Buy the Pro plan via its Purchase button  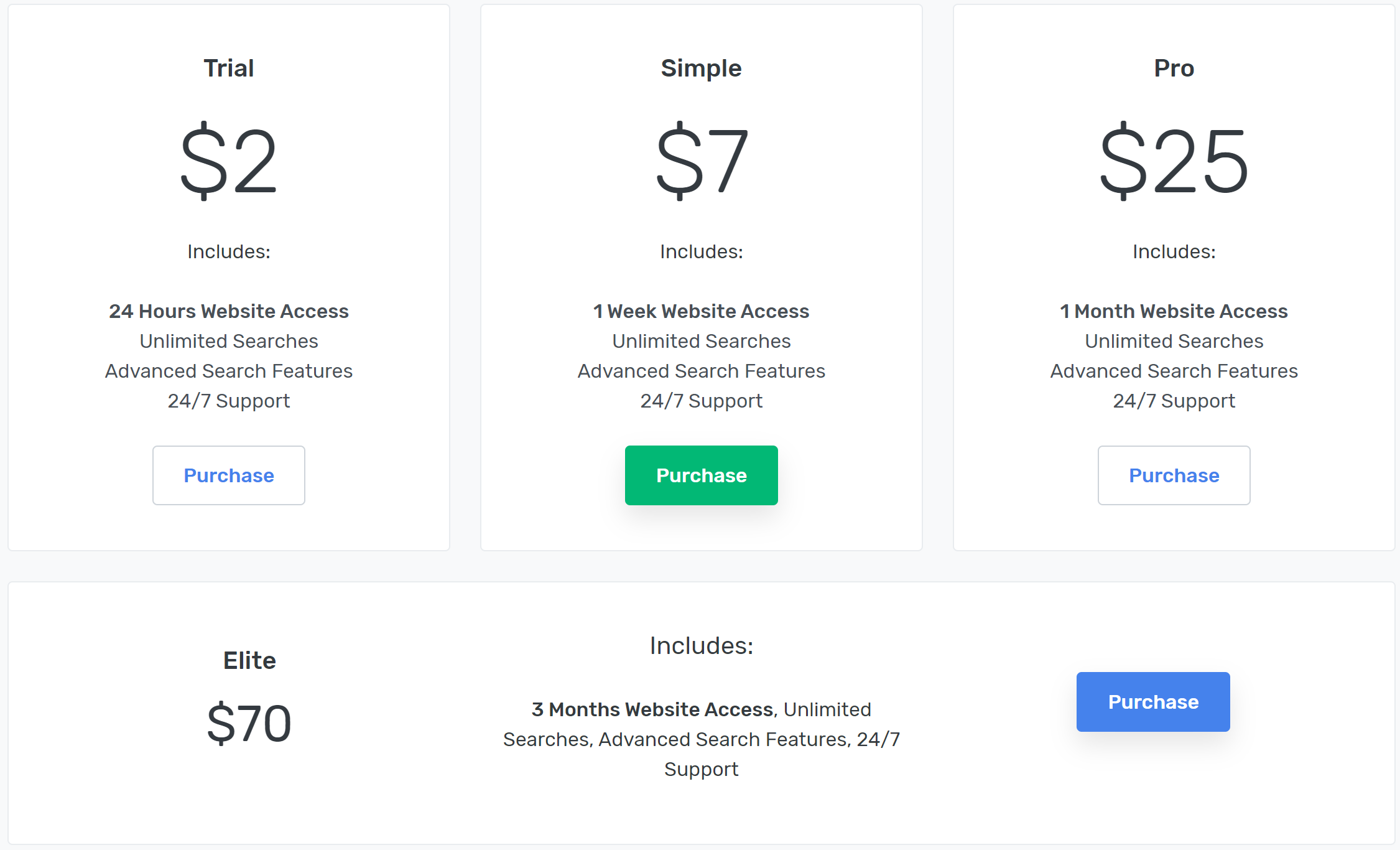(1174, 475)
